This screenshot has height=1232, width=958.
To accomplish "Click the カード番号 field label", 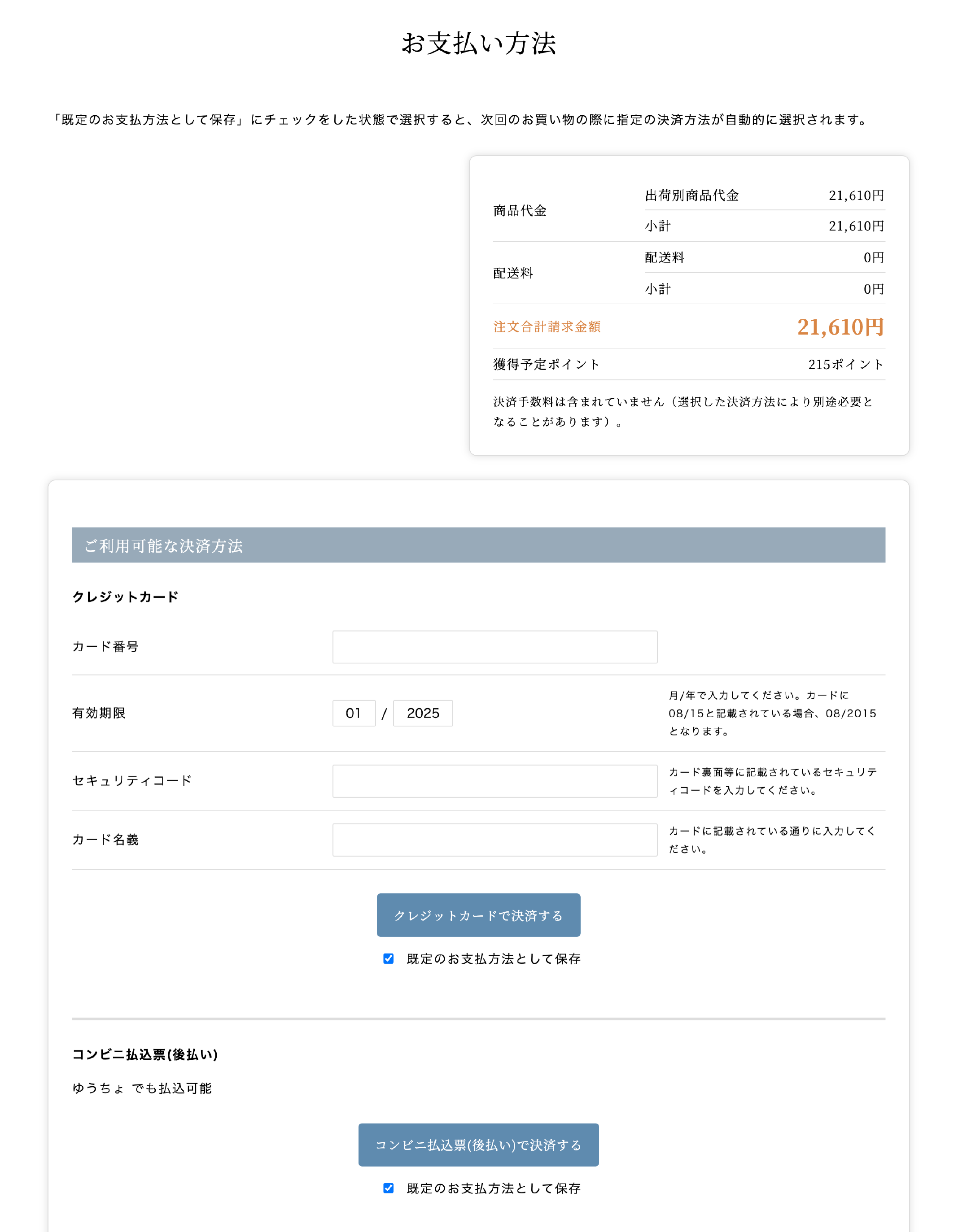I will tap(105, 646).
